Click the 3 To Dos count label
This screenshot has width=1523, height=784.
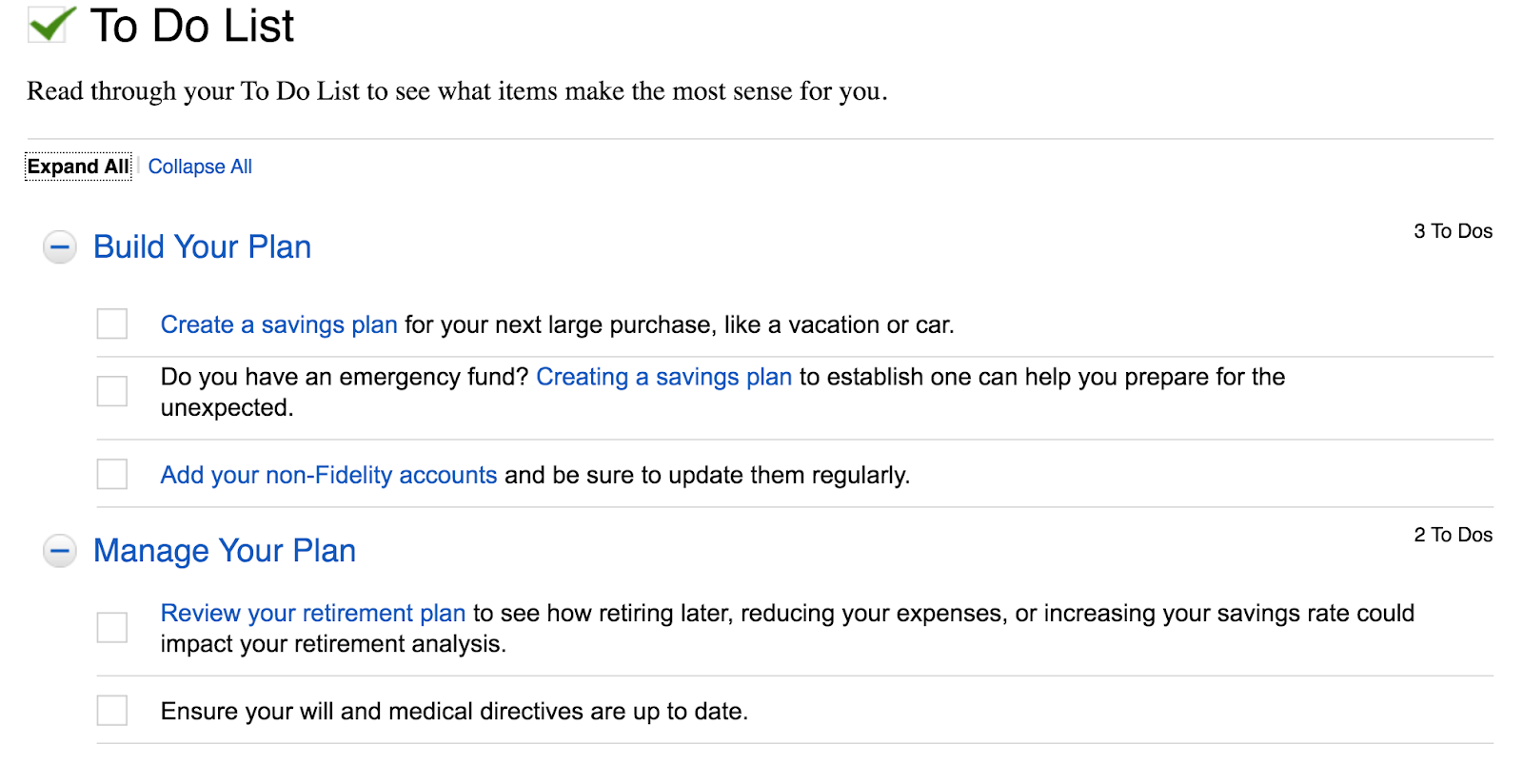click(x=1453, y=231)
